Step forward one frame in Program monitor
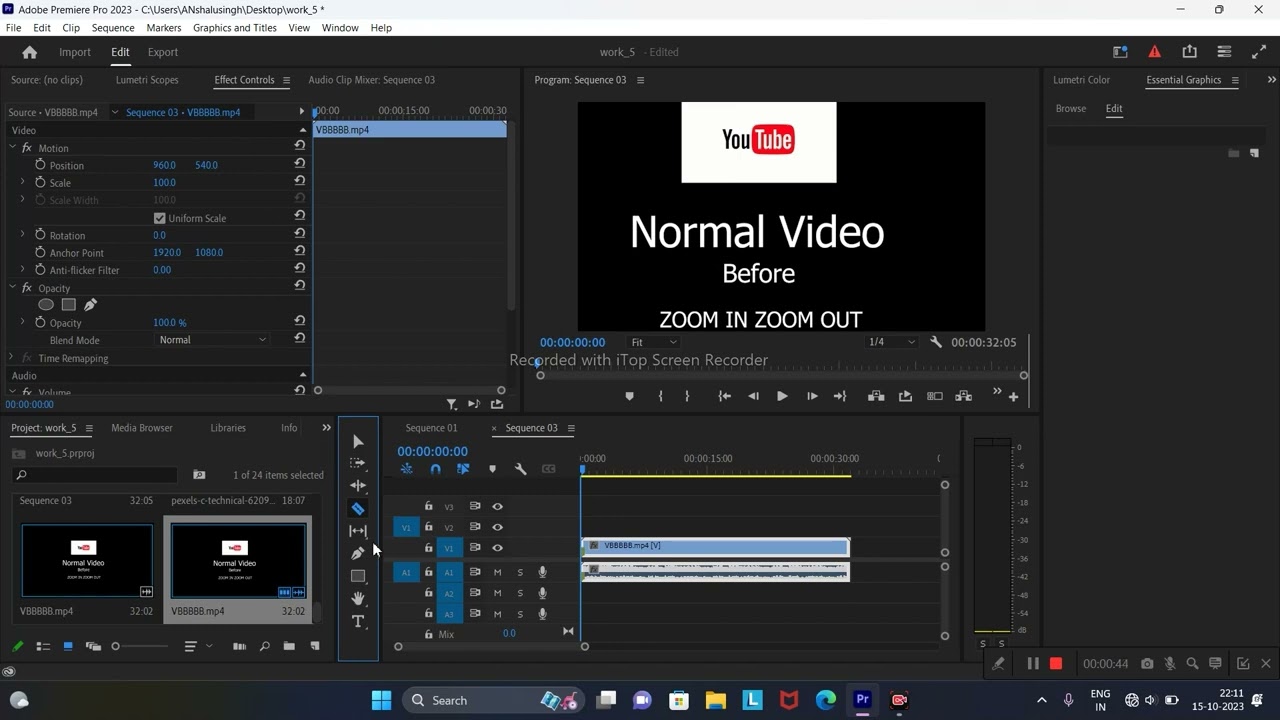This screenshot has height=720, width=1280. click(x=812, y=396)
